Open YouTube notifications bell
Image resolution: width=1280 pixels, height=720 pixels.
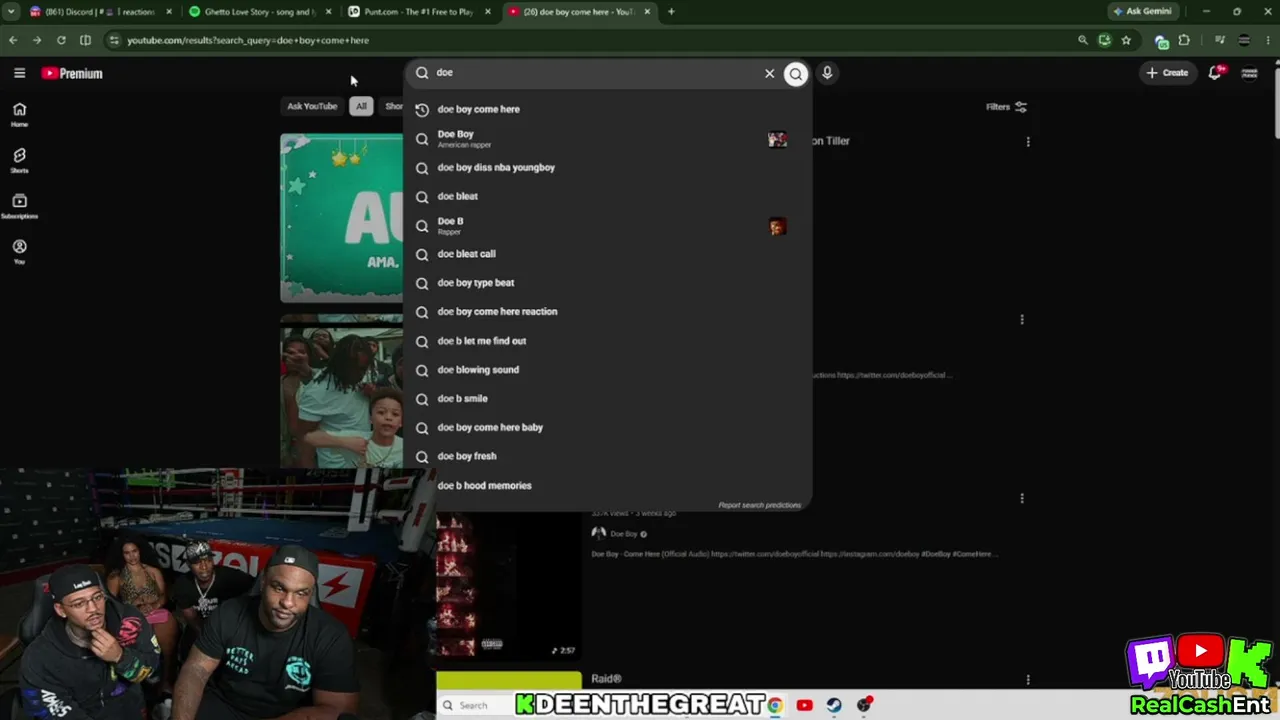coord(1215,73)
